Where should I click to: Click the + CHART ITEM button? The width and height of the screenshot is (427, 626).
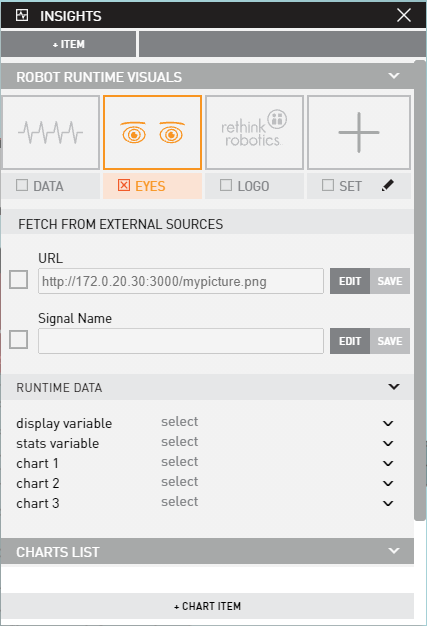point(208,606)
